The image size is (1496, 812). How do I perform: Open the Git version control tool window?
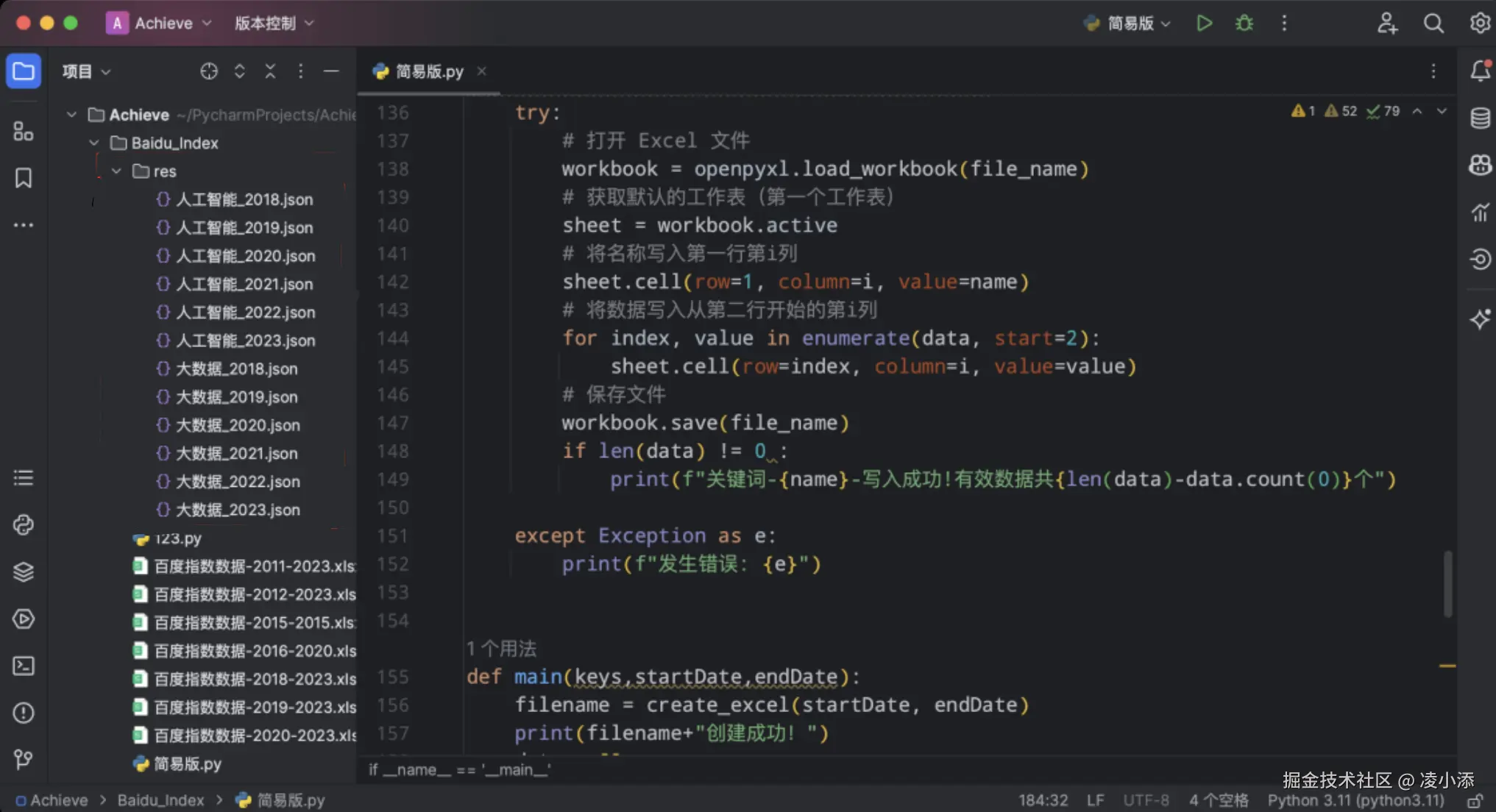(x=24, y=759)
